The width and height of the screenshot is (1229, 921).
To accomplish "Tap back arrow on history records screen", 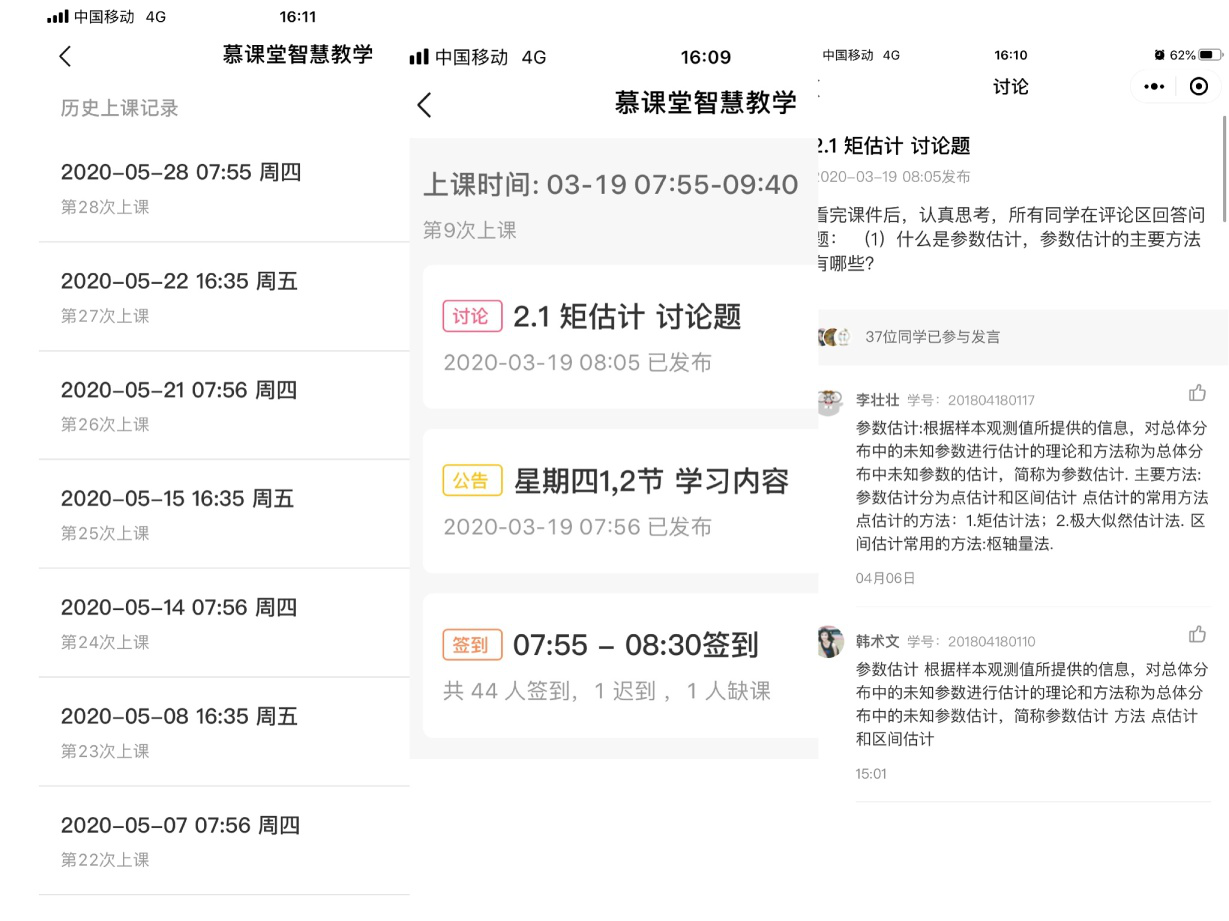I will (66, 56).
